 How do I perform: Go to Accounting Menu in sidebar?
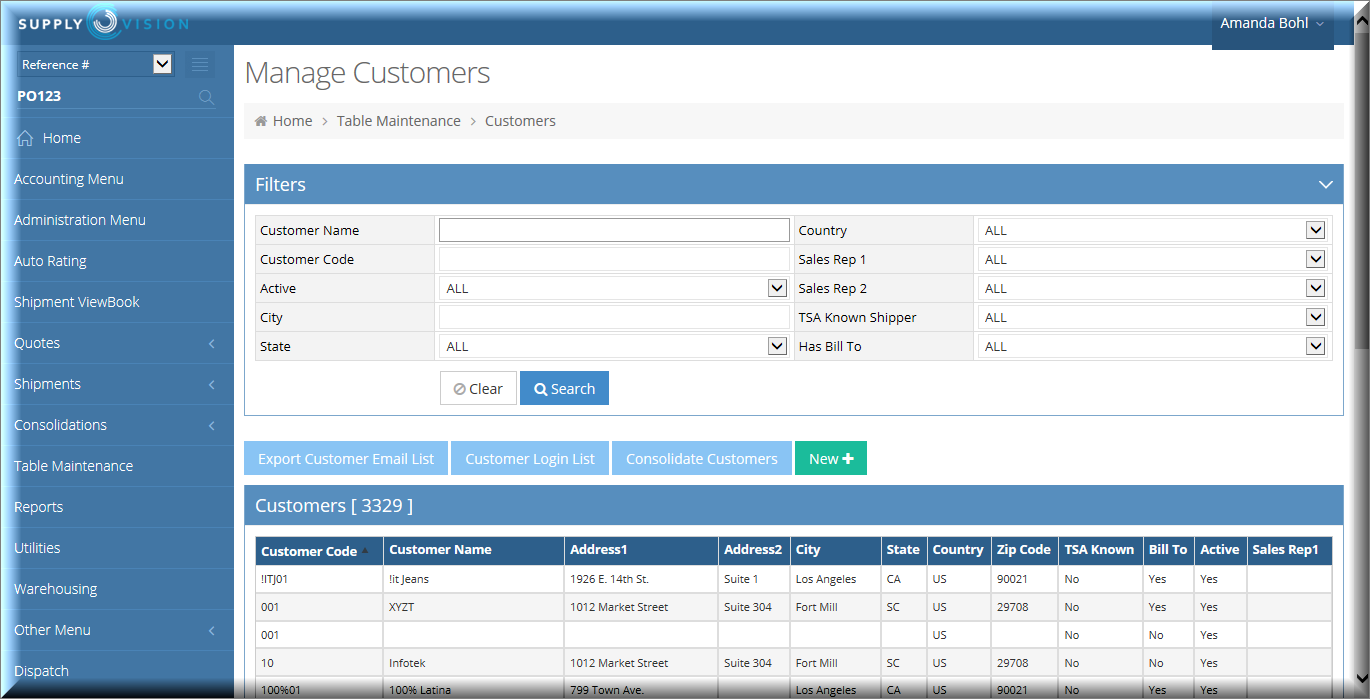(x=69, y=179)
